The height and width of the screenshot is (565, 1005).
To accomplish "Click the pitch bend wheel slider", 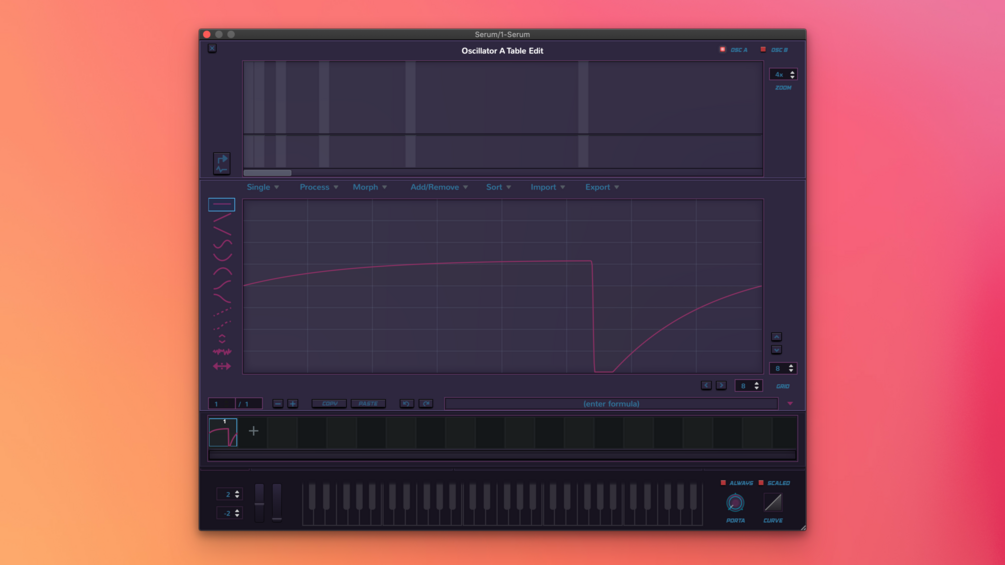I will coord(259,503).
